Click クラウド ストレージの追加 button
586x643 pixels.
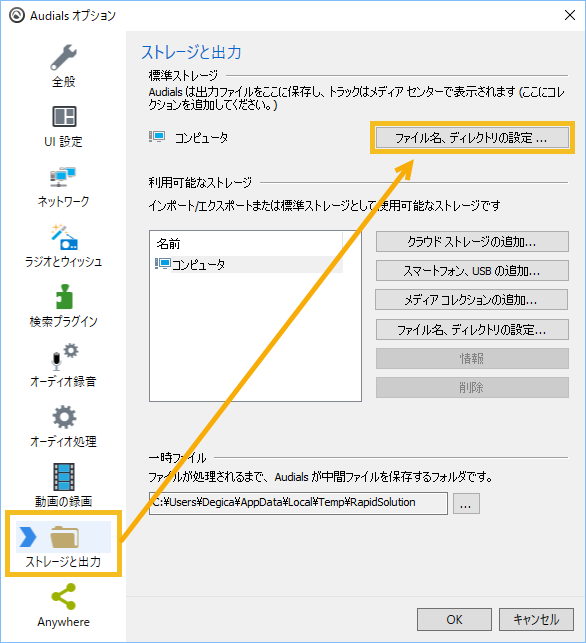tap(472, 242)
